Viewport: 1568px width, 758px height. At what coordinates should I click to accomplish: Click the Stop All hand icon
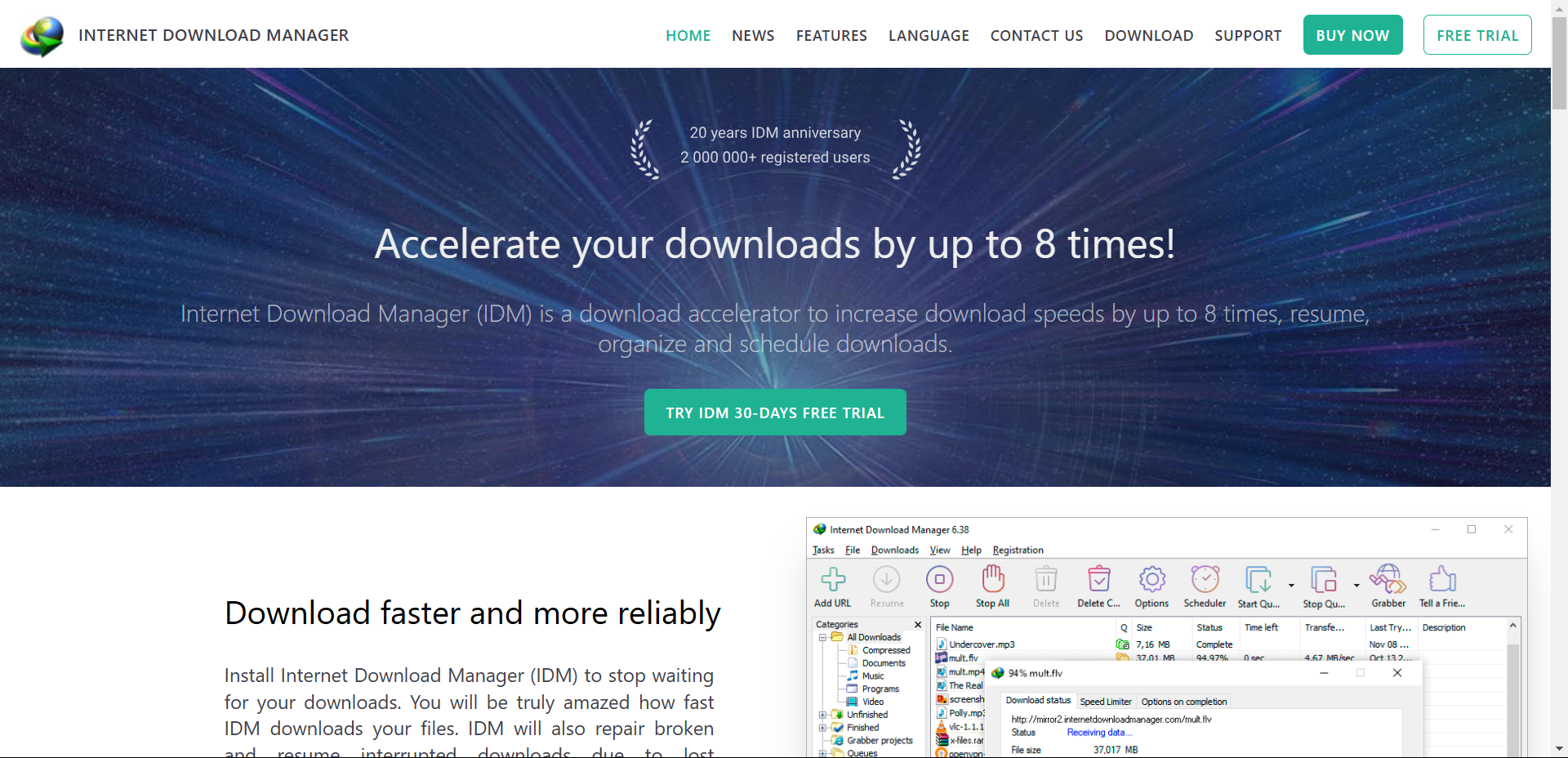(x=993, y=579)
